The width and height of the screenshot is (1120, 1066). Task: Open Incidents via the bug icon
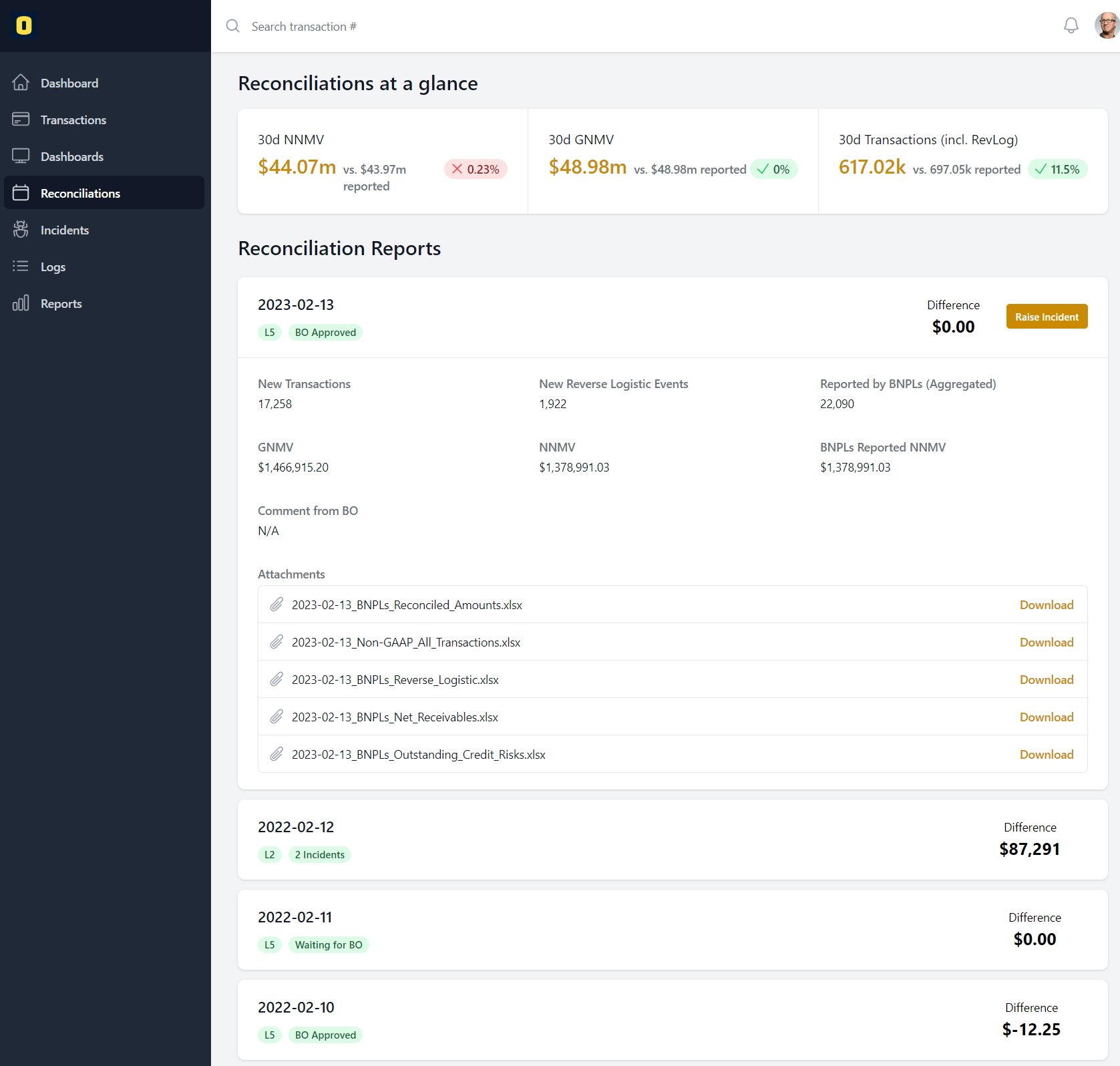coord(21,229)
